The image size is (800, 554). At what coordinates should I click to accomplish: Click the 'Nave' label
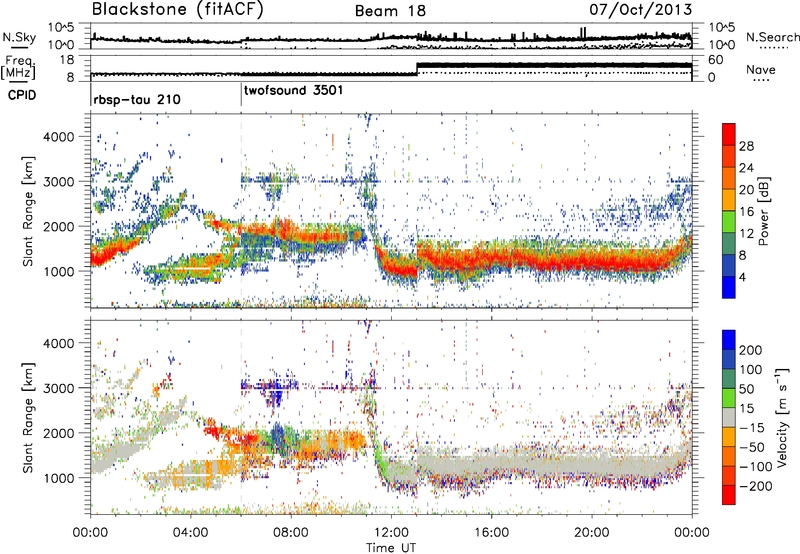pos(761,69)
